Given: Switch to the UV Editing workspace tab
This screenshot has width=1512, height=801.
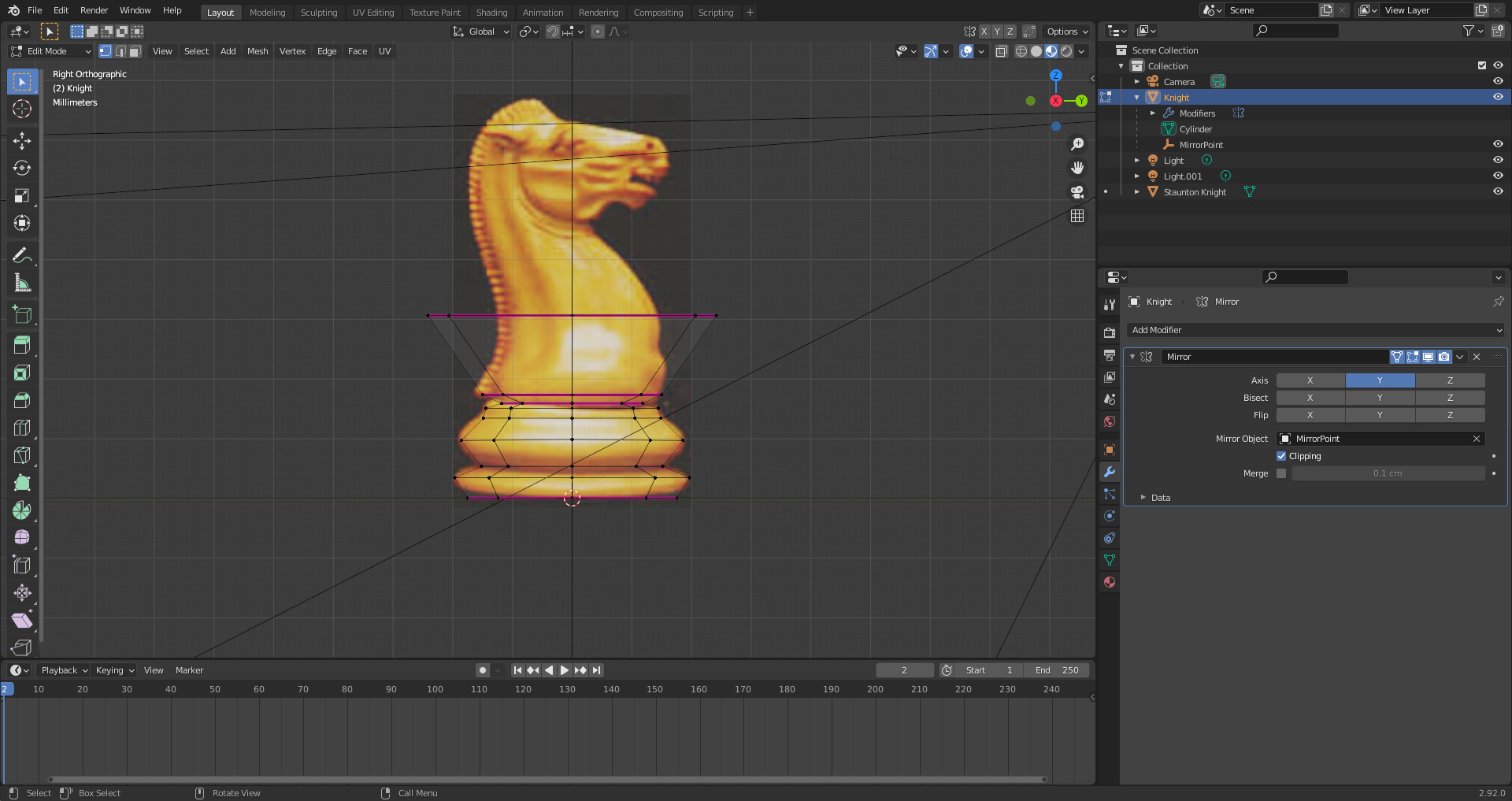Looking at the screenshot, I should (x=373, y=13).
